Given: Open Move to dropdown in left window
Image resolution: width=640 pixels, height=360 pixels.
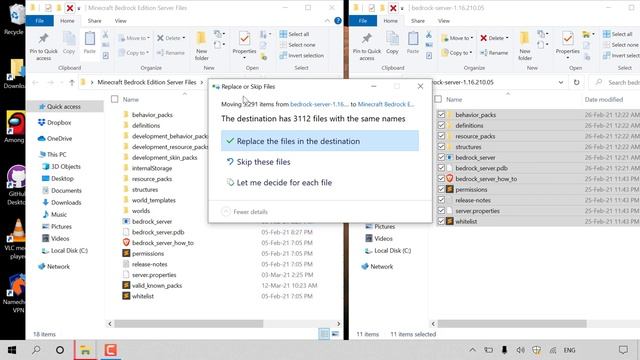Looking at the screenshot, I should point(134,38).
